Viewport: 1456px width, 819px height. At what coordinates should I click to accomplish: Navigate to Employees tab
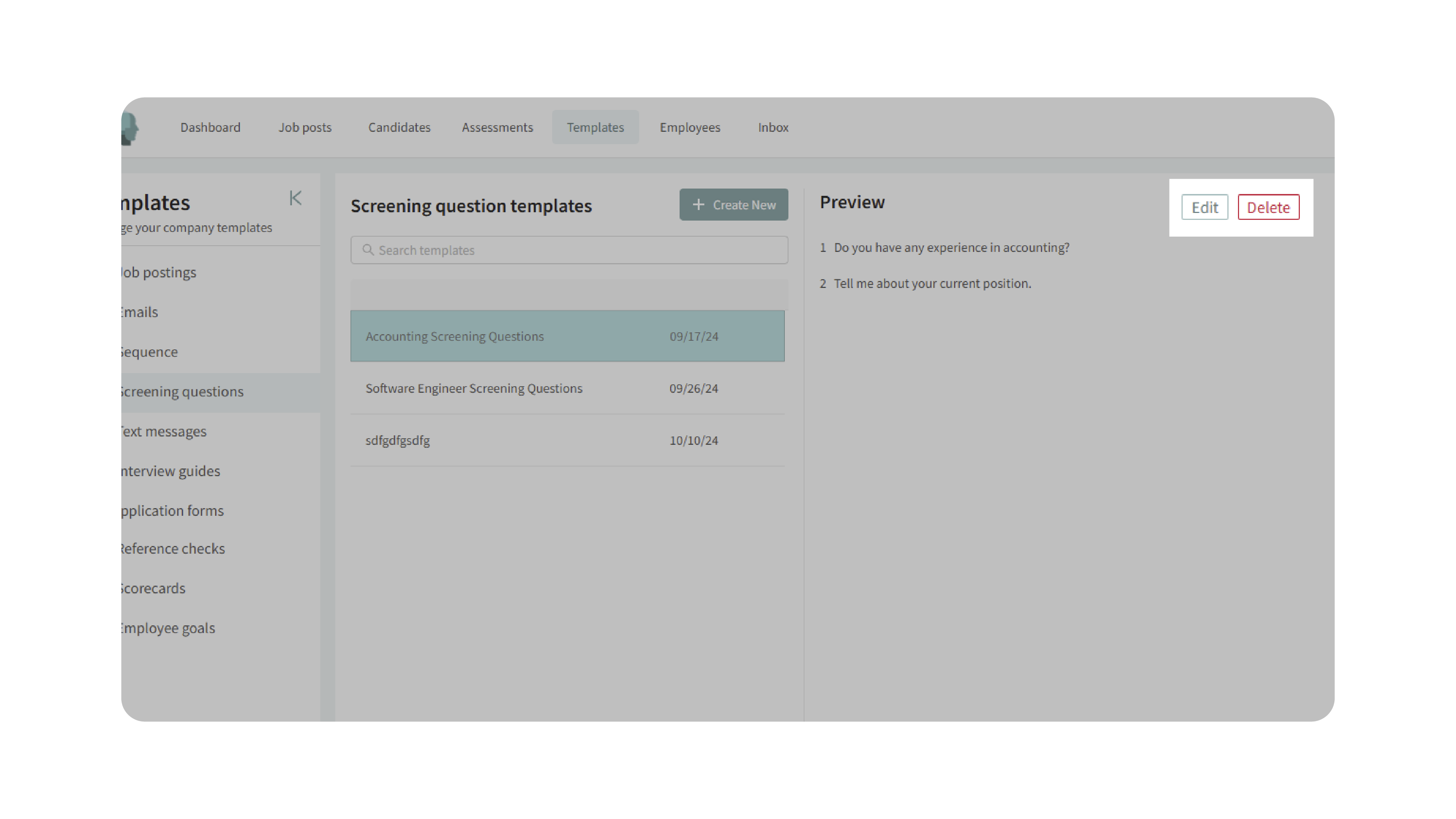tap(689, 128)
